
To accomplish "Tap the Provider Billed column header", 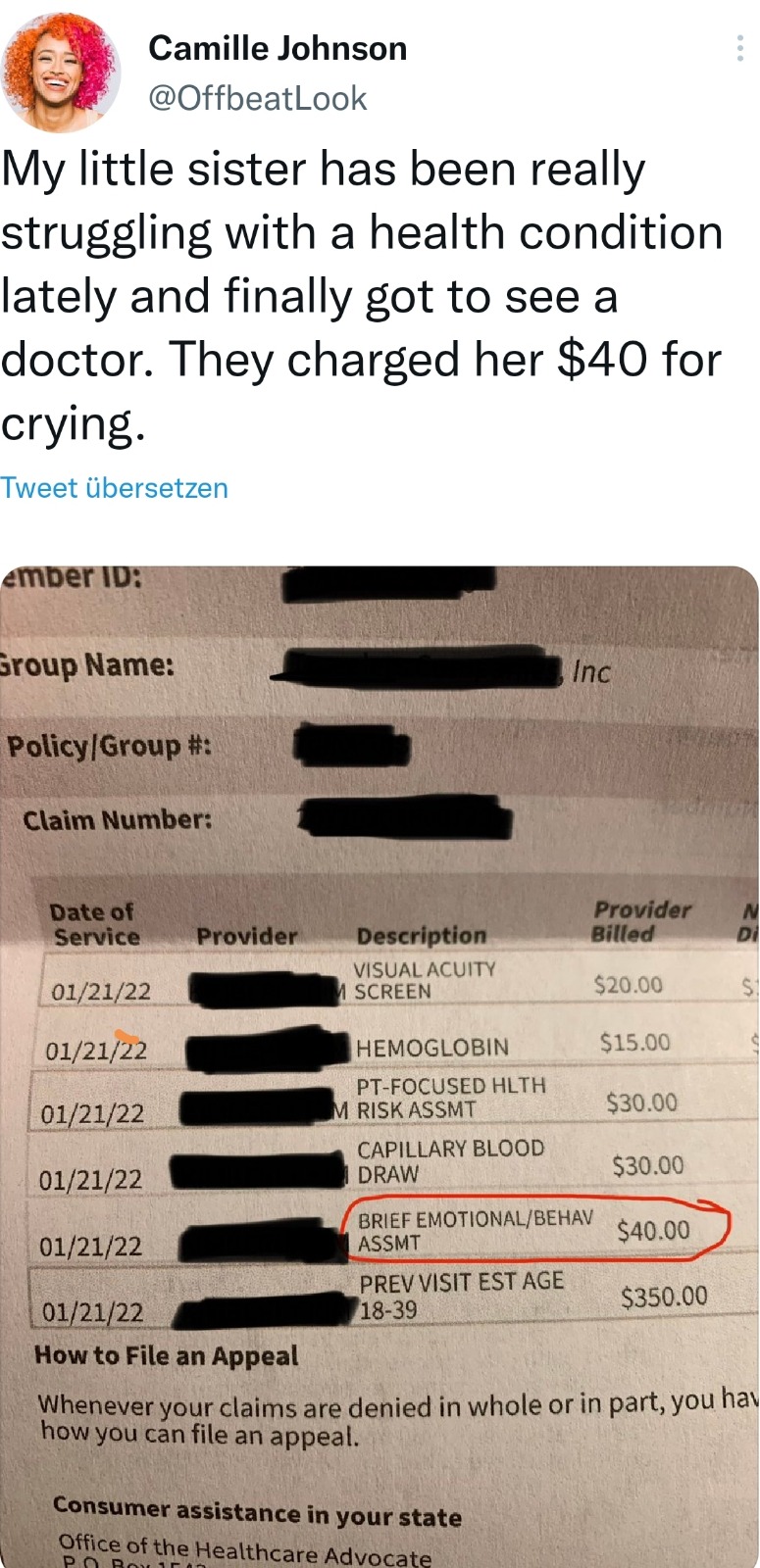I will coord(641,921).
